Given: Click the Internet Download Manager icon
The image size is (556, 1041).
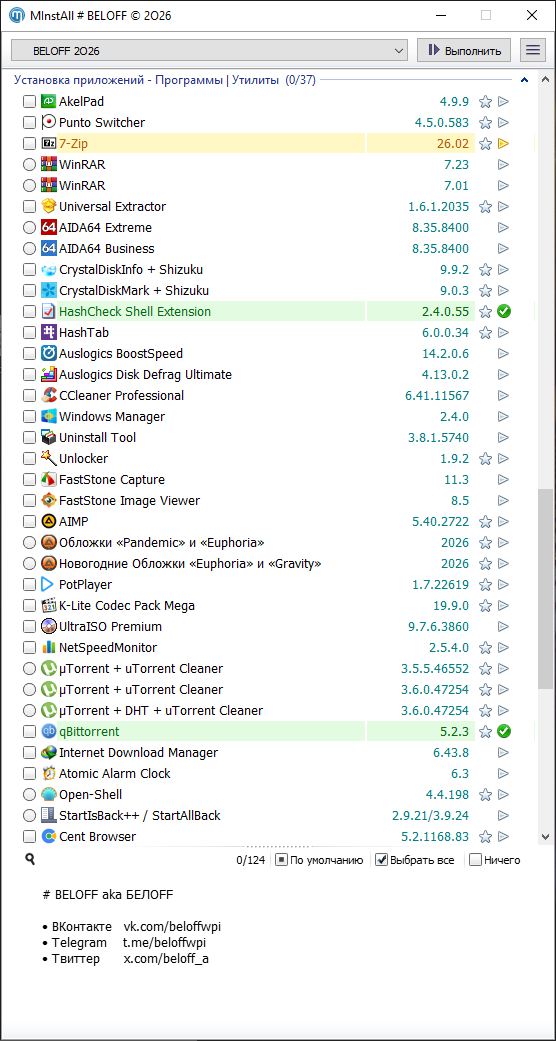Looking at the screenshot, I should tap(48, 753).
